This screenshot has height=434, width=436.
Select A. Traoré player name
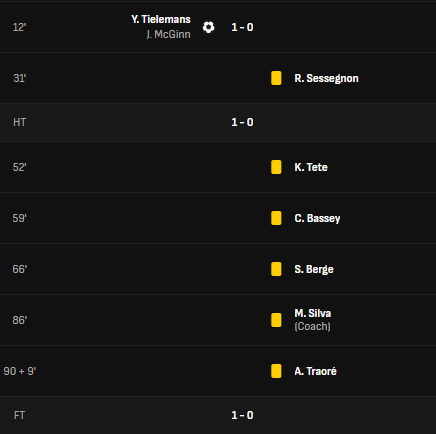(x=315, y=371)
